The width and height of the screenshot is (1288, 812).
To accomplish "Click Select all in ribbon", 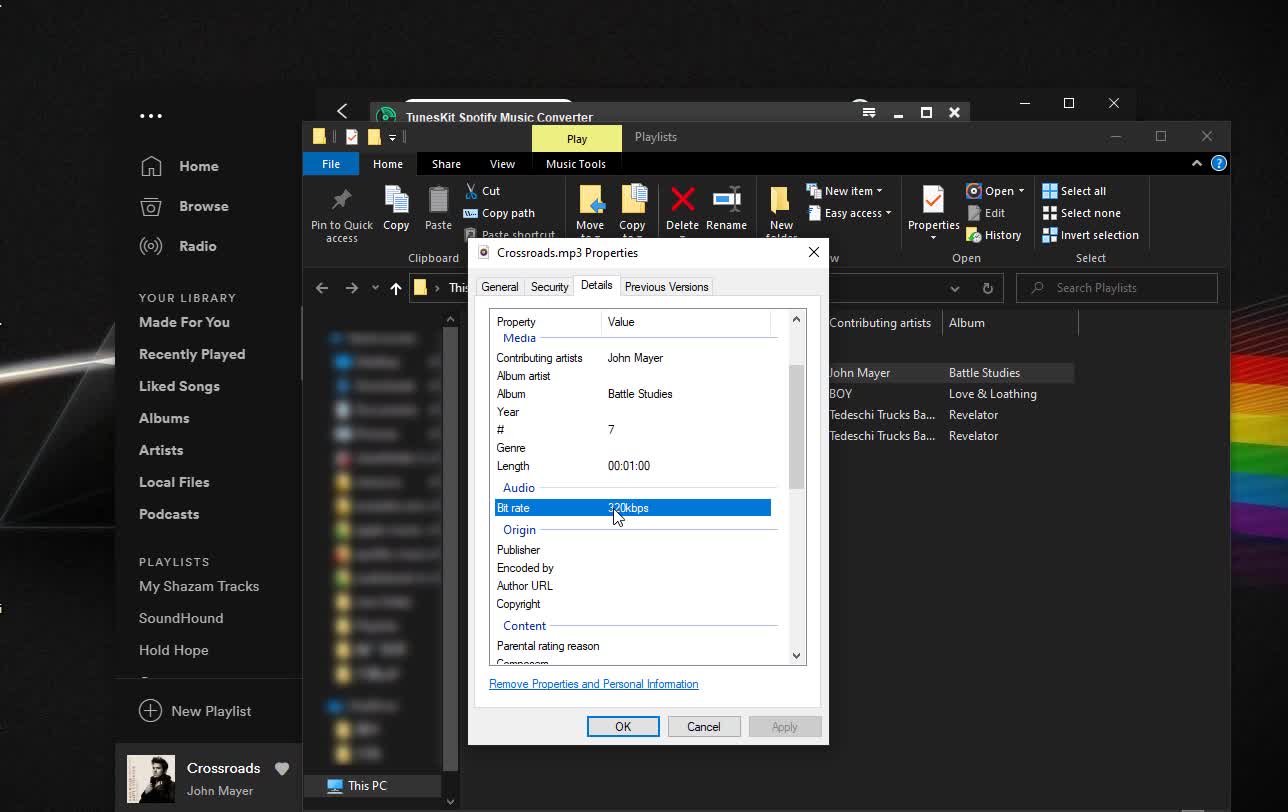I will [x=1074, y=191].
